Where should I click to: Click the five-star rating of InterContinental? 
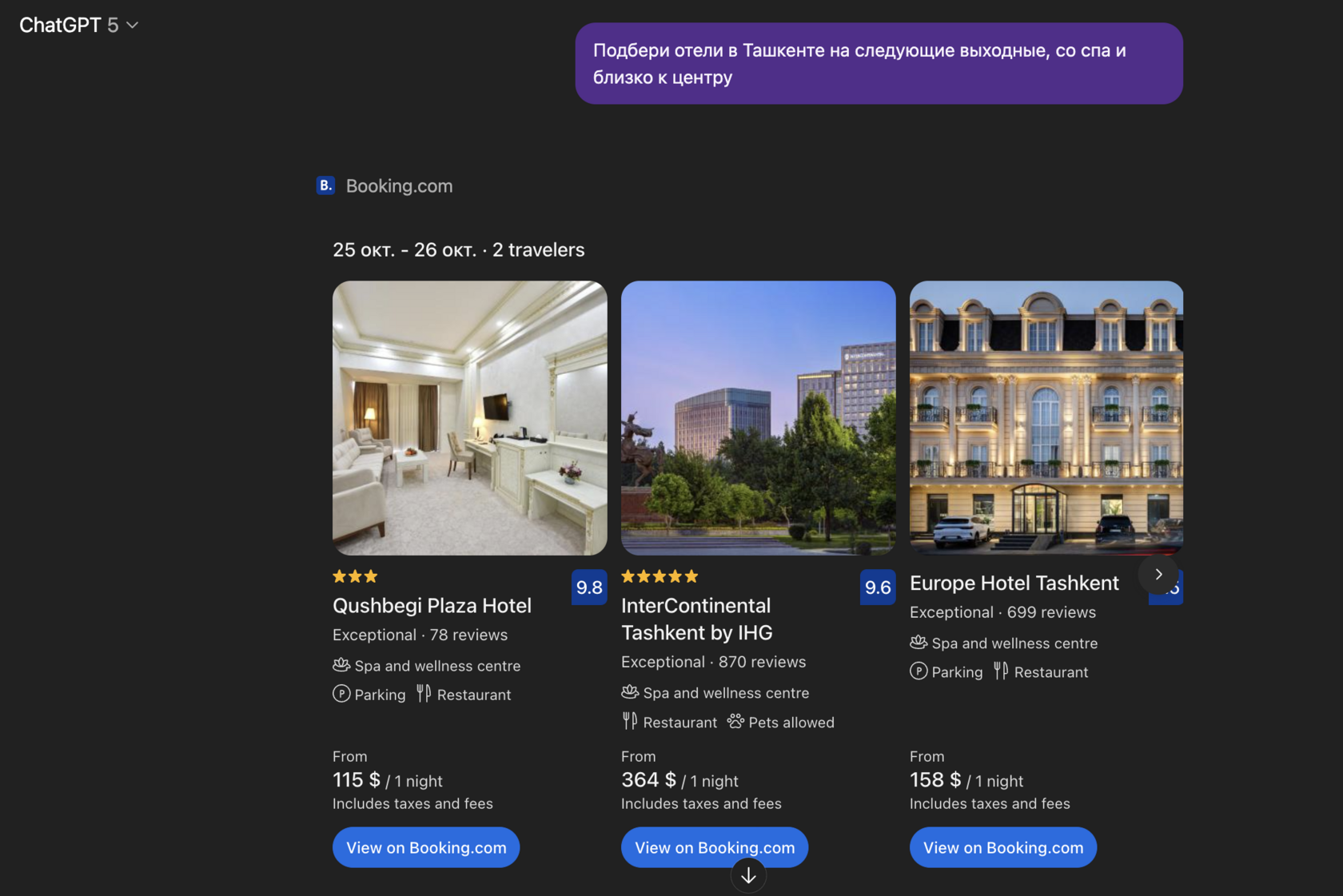pyautogui.click(x=660, y=576)
